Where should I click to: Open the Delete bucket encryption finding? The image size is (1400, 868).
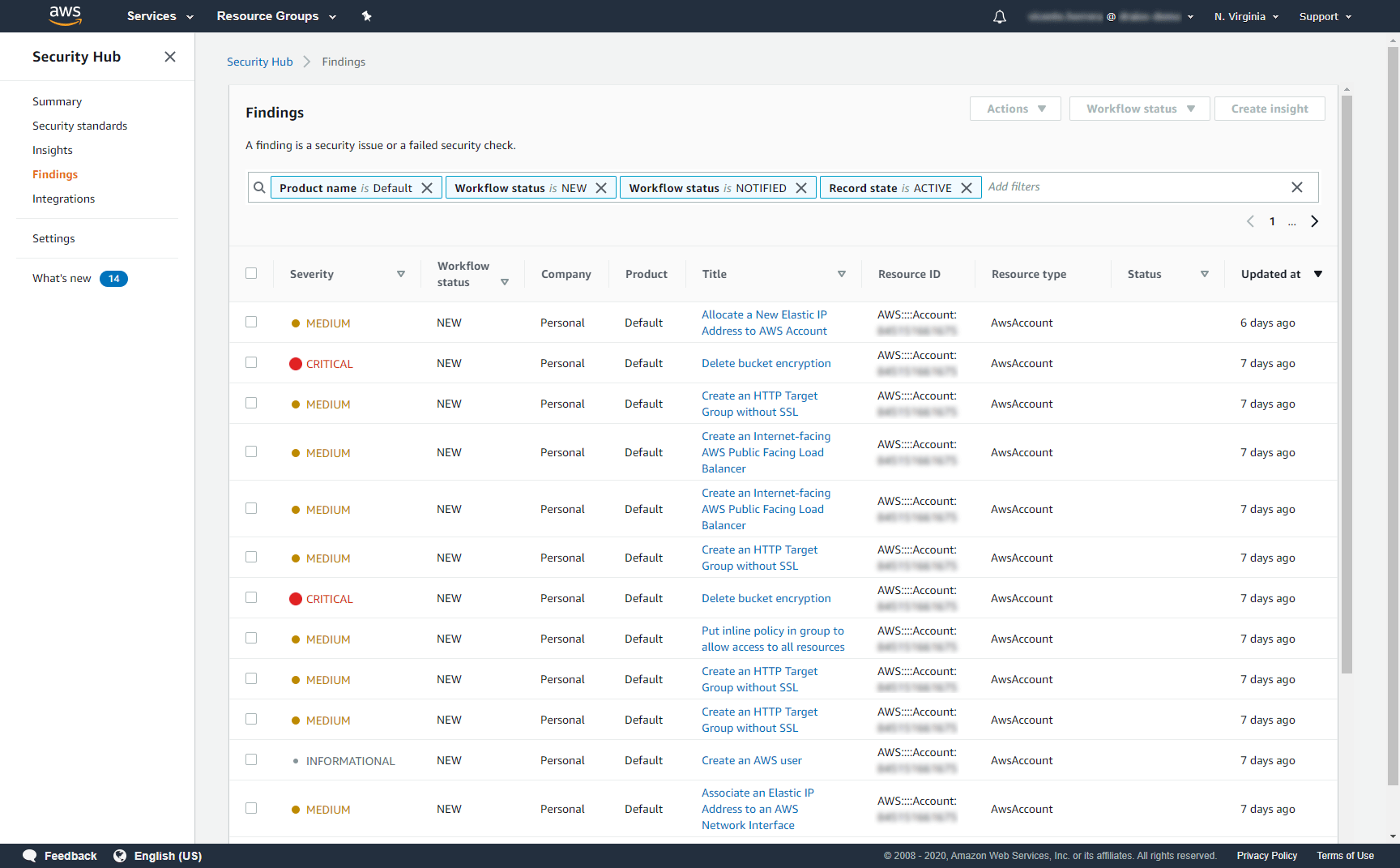coord(766,363)
